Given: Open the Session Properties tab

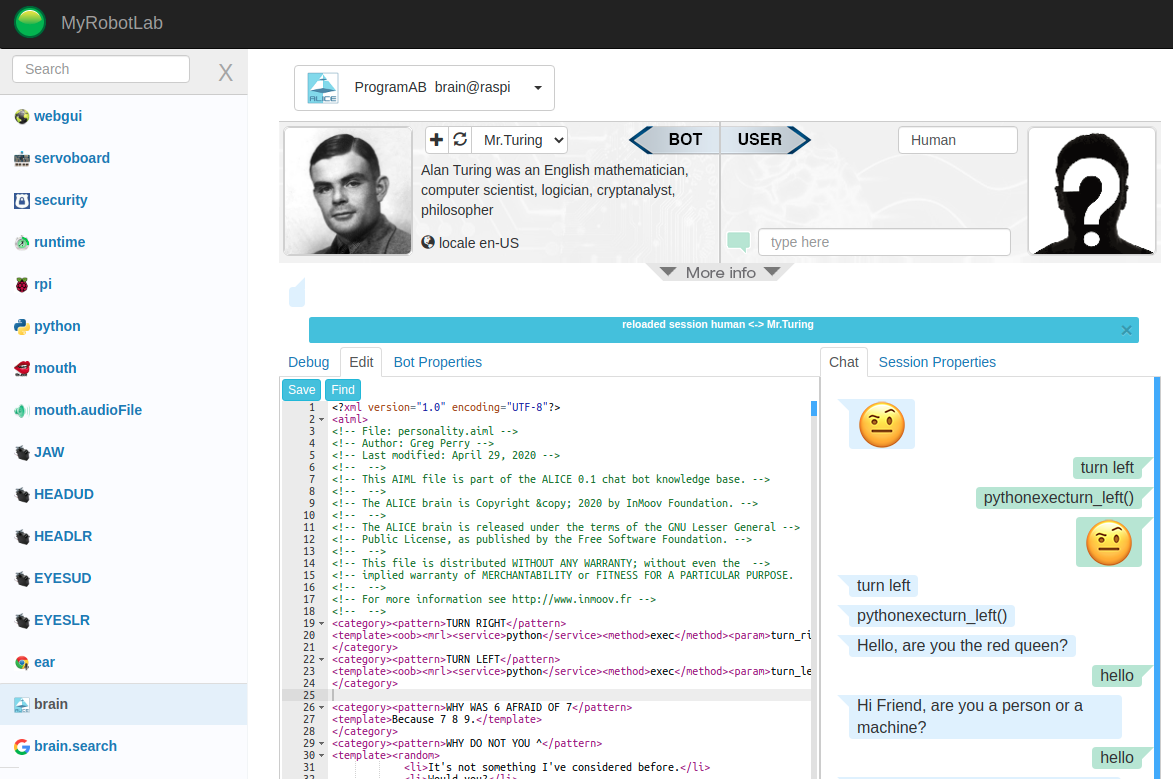Looking at the screenshot, I should tap(937, 362).
